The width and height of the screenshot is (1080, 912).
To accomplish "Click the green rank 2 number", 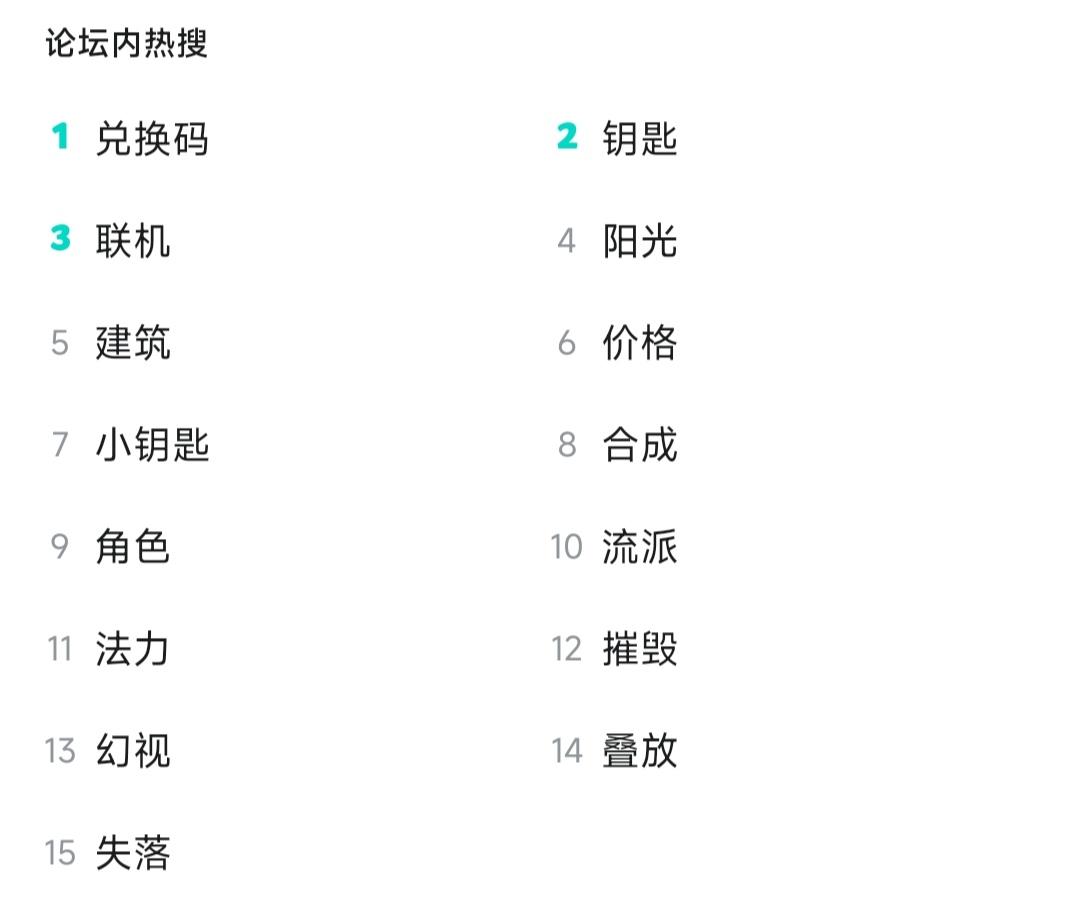I will coord(567,136).
